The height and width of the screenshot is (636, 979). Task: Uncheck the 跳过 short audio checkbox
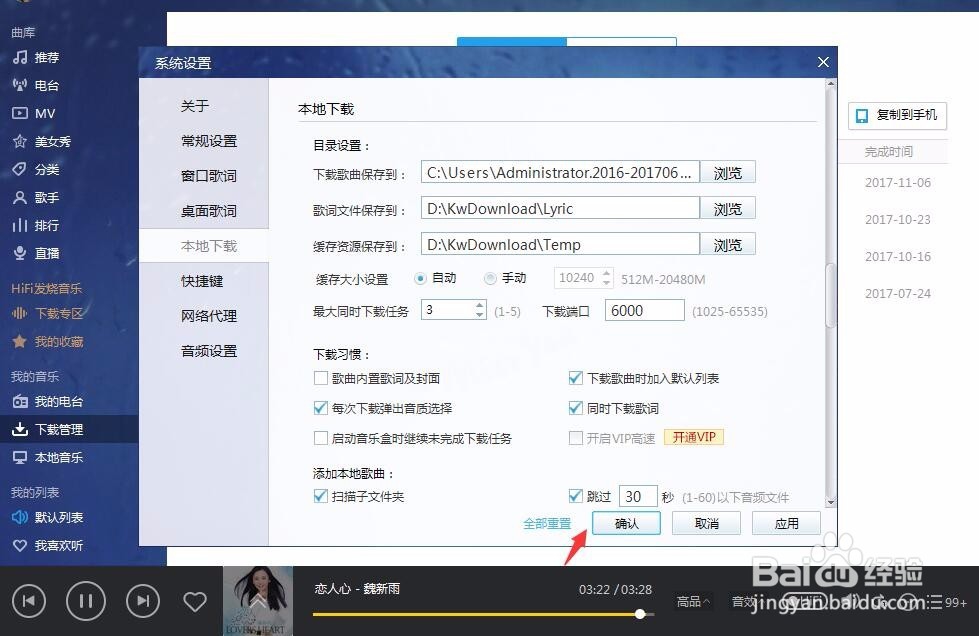coord(576,496)
